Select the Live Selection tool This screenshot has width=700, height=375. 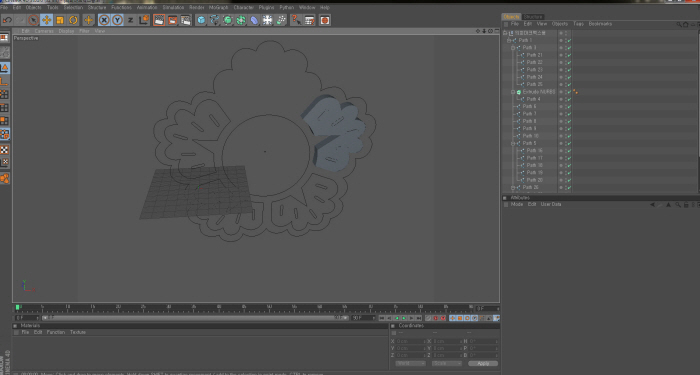point(33,20)
